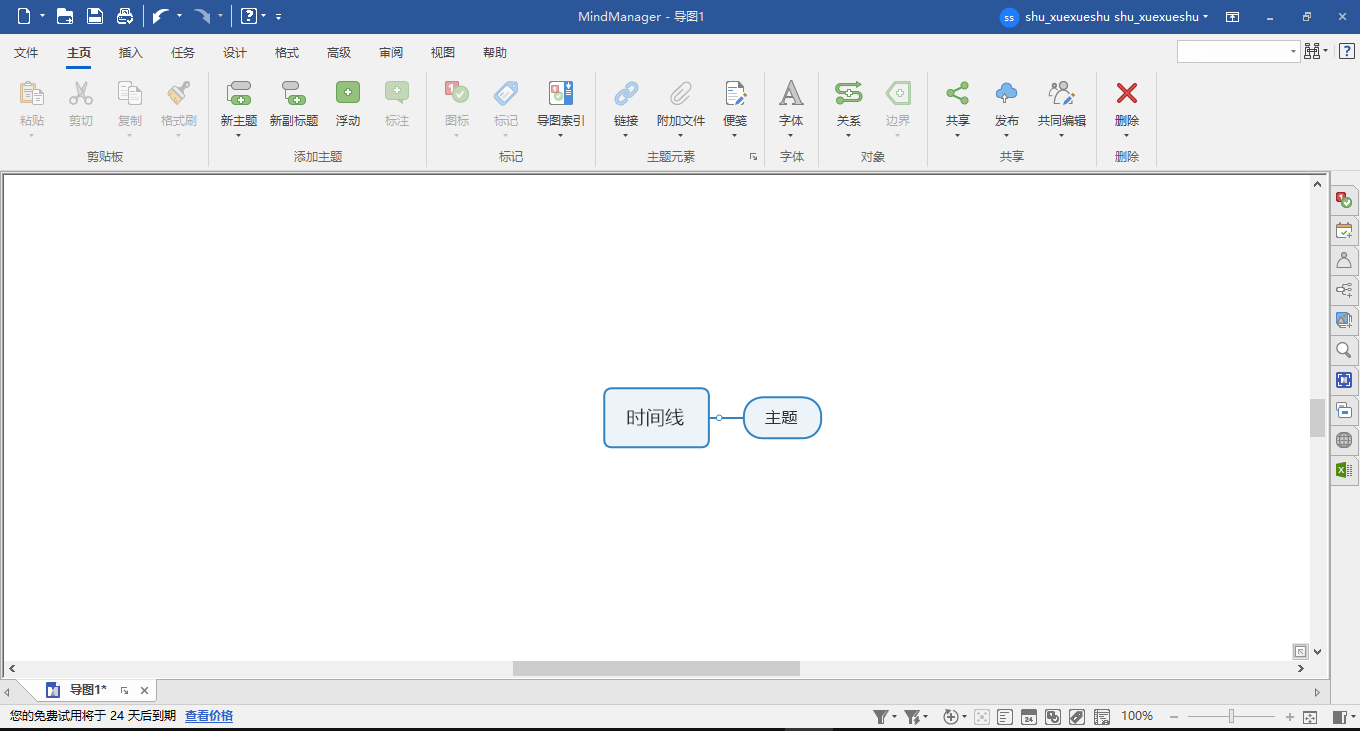Insert a 浮动 floating topic
The height and width of the screenshot is (731, 1360).
pyautogui.click(x=348, y=104)
